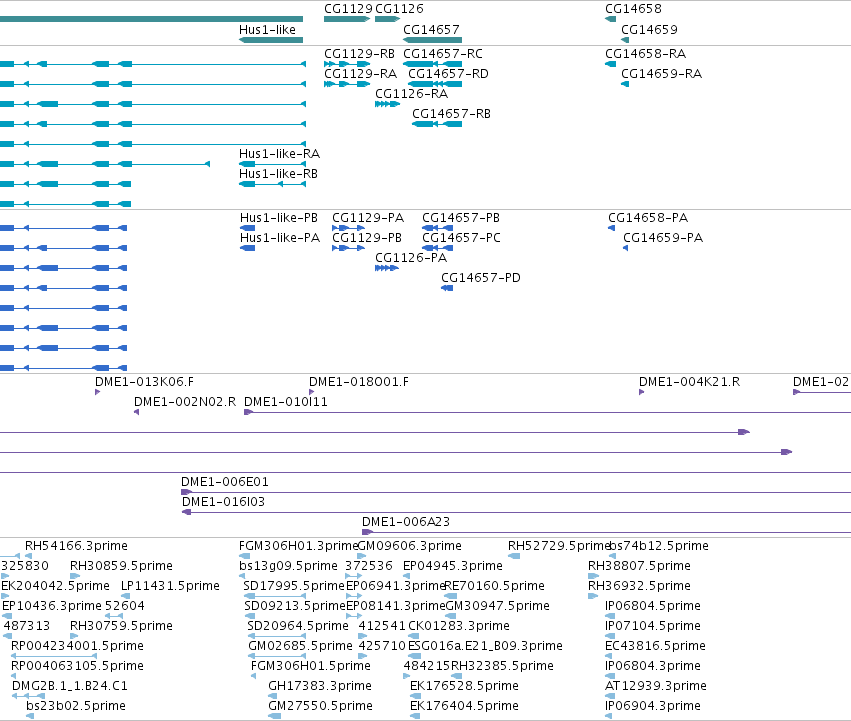Select EST RH30859.5prime

point(75,576)
